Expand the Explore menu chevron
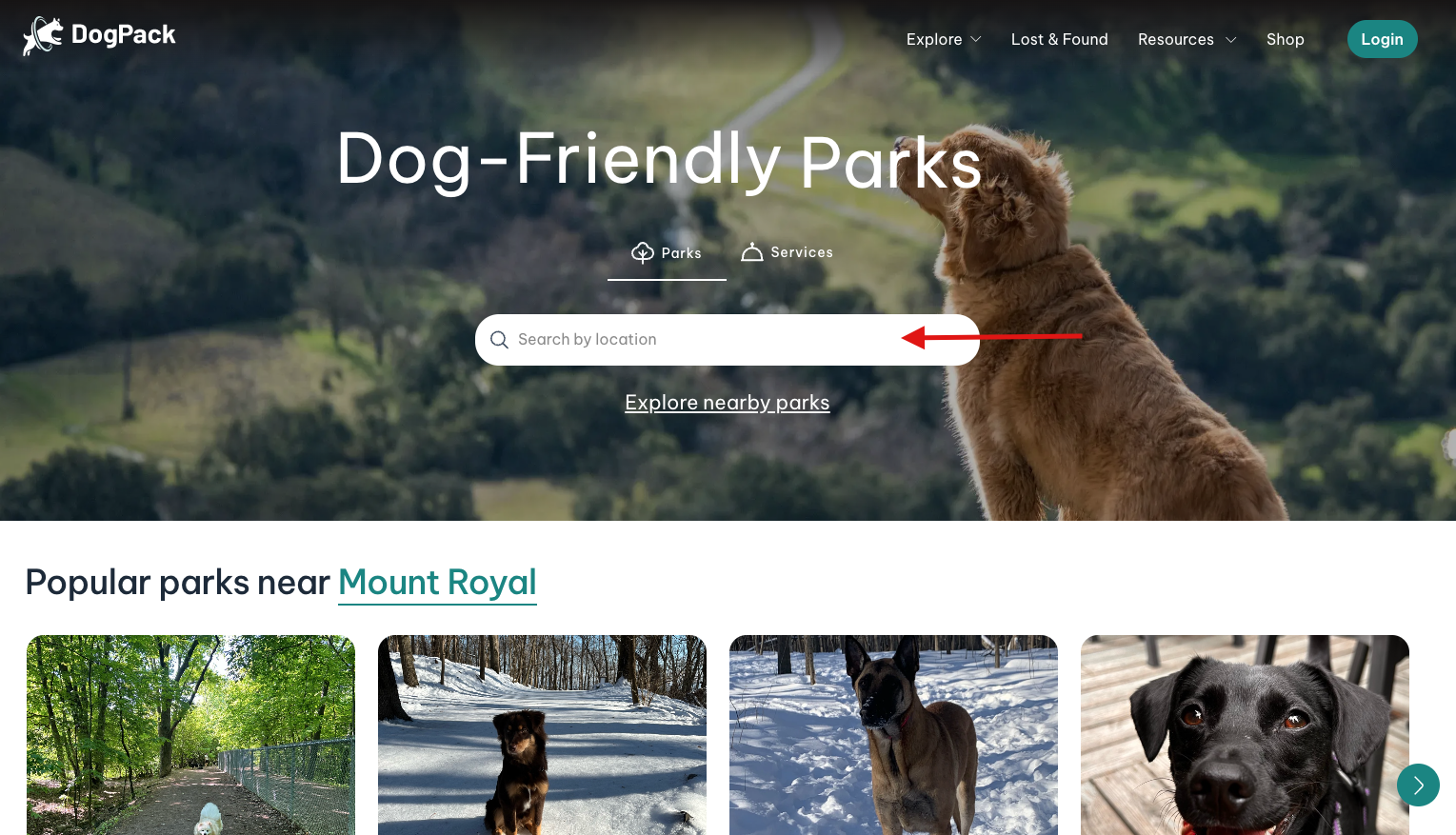The width and height of the screenshot is (1456, 835). pos(976,40)
